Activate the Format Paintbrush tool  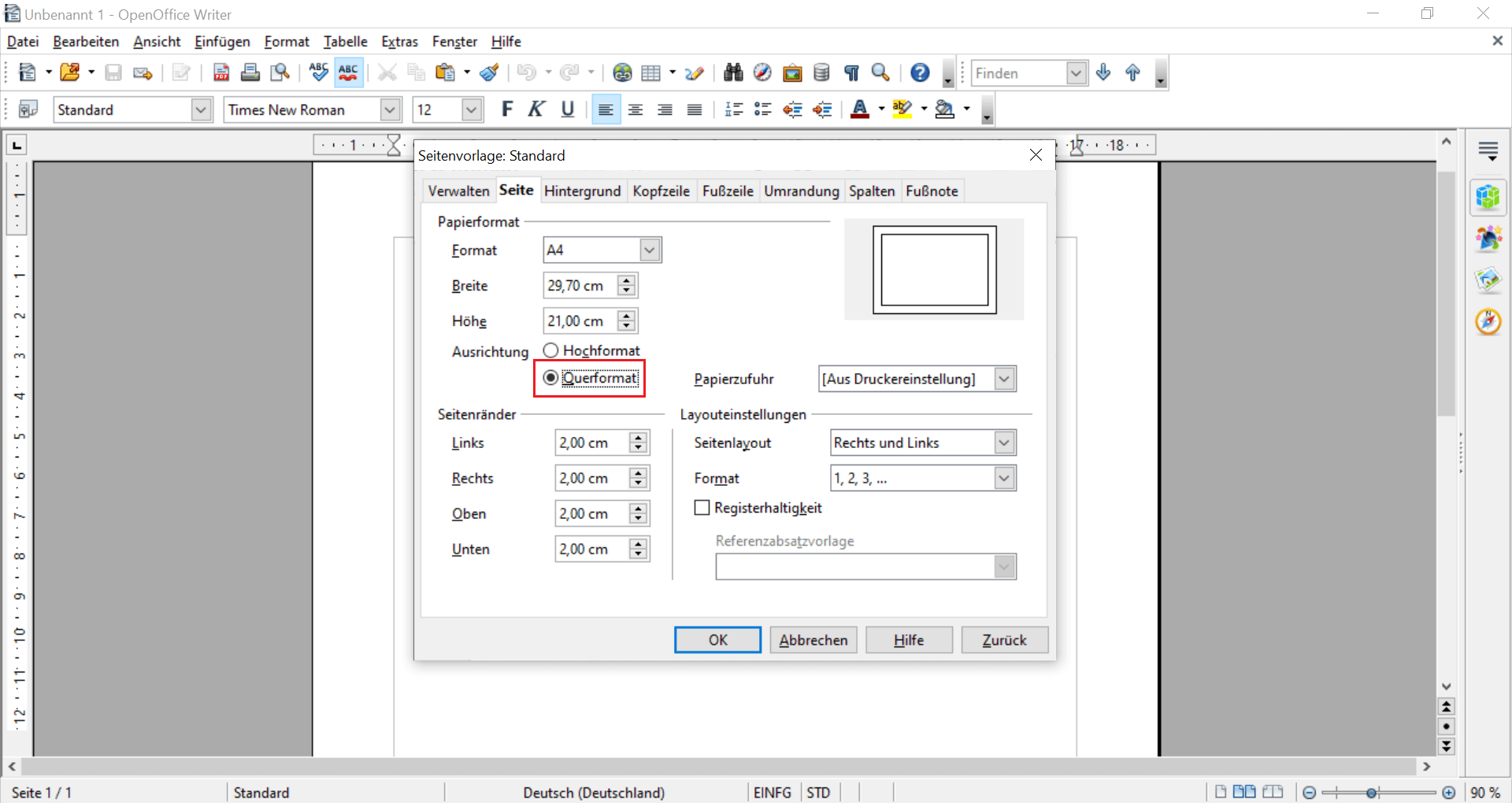(488, 72)
